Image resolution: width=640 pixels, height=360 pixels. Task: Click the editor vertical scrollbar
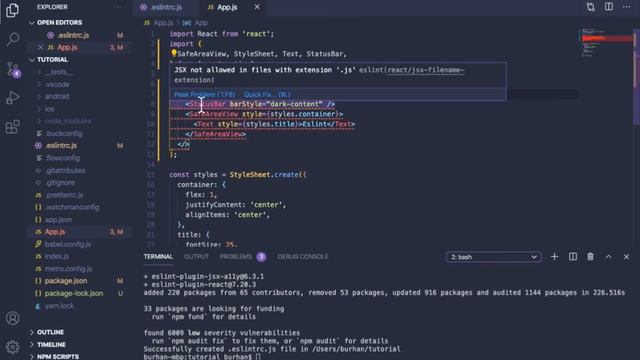[636, 78]
